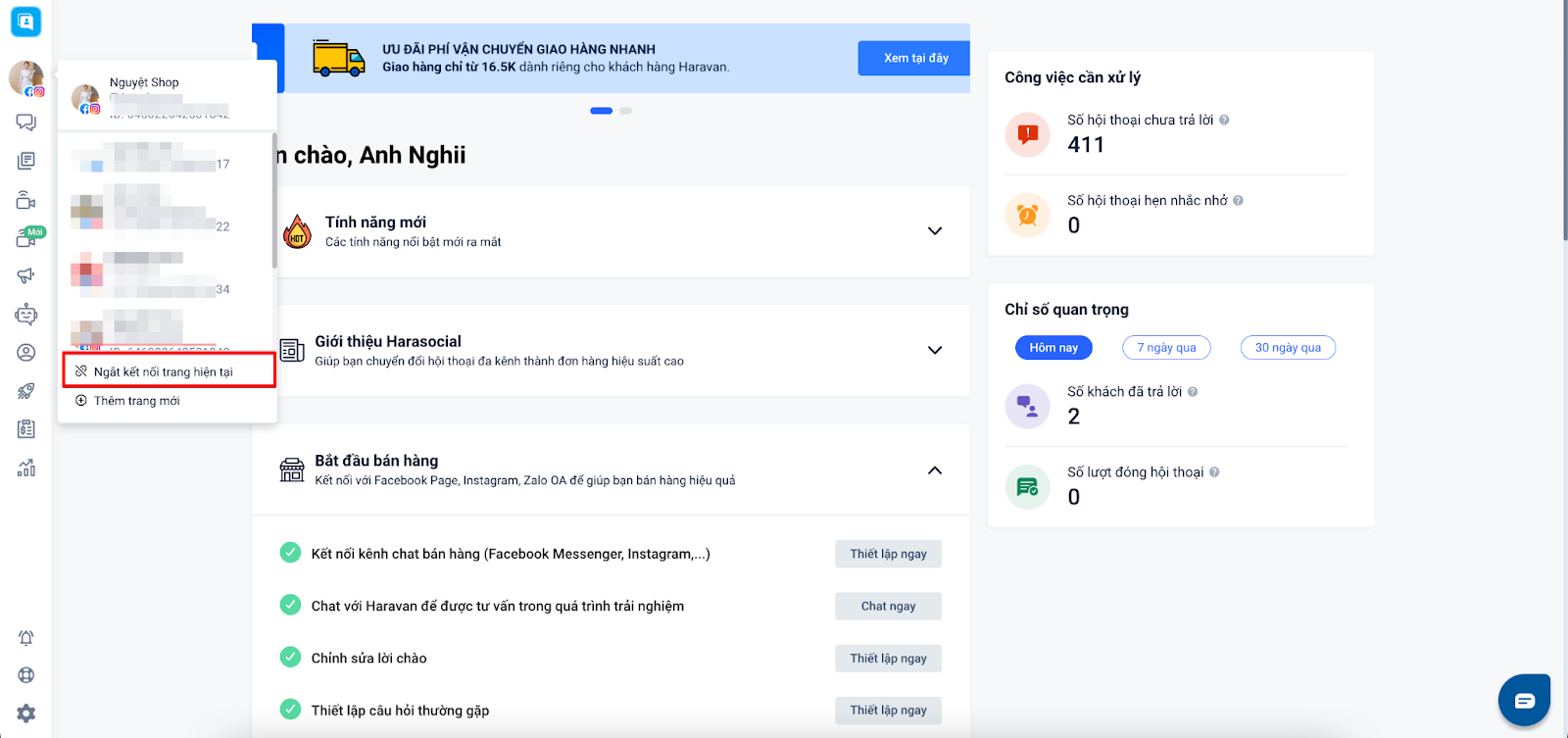The height and width of the screenshot is (738, 1568).
Task: Select the blurred page row ending in 34
Action: coord(166,274)
